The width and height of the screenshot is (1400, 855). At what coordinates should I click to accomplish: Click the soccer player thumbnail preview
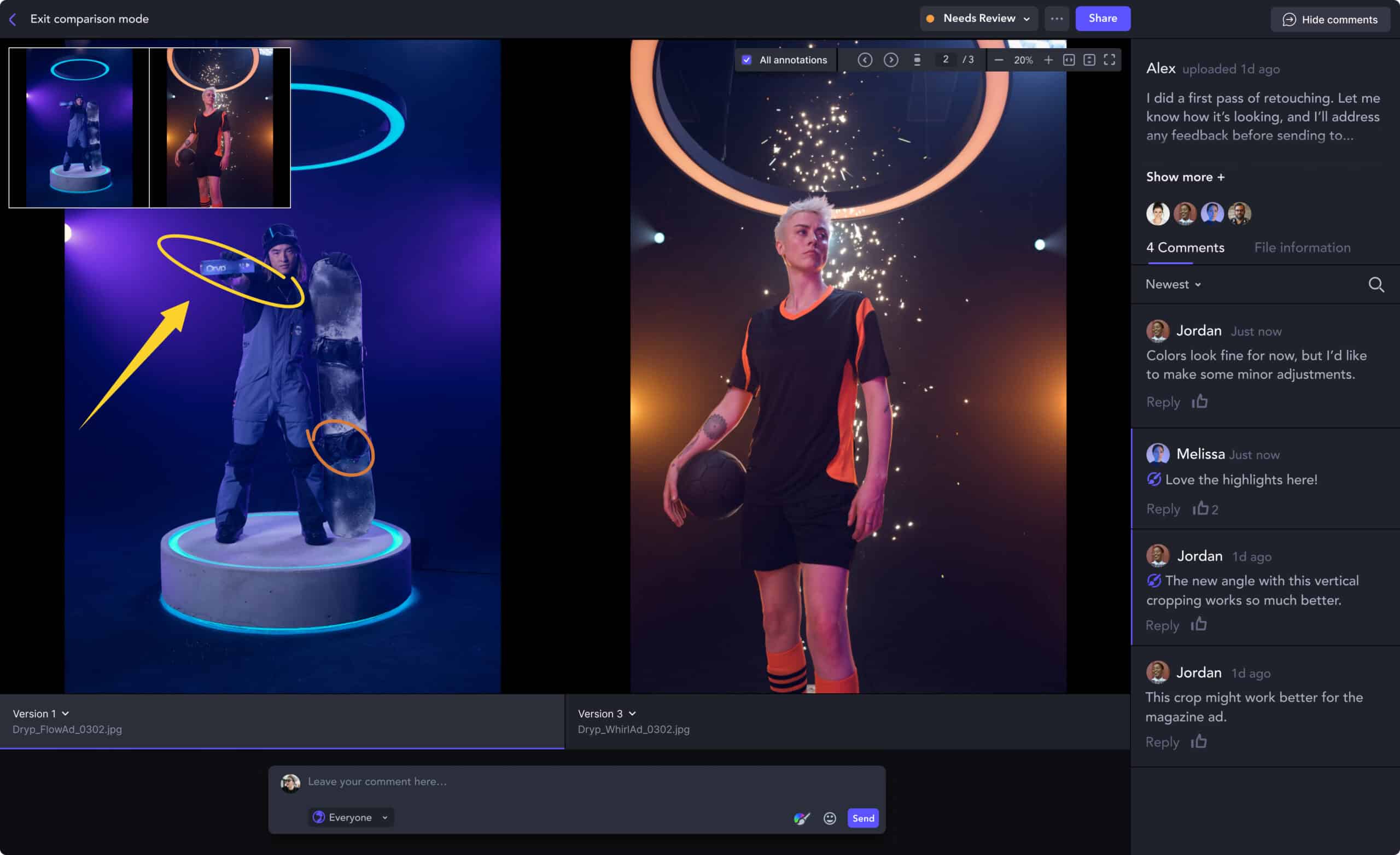(x=220, y=128)
